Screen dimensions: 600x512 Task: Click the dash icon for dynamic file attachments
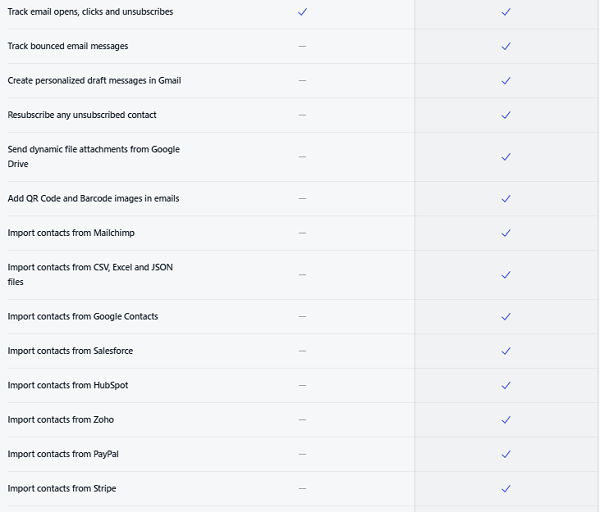(302, 157)
